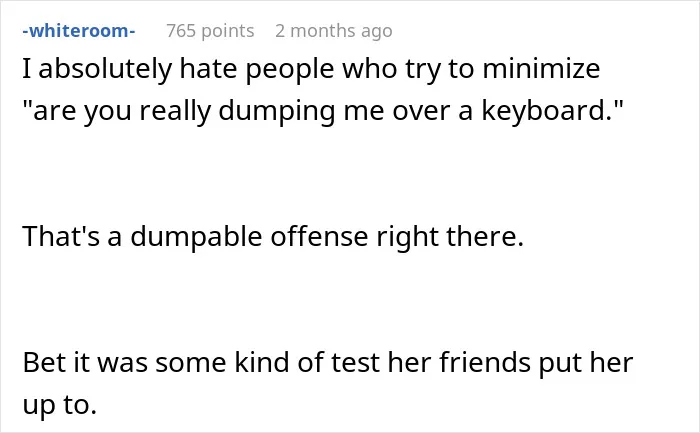Image resolution: width=700 pixels, height=433 pixels.
Task: Open the -whiteroom- user profile link
Action: click(x=79, y=31)
